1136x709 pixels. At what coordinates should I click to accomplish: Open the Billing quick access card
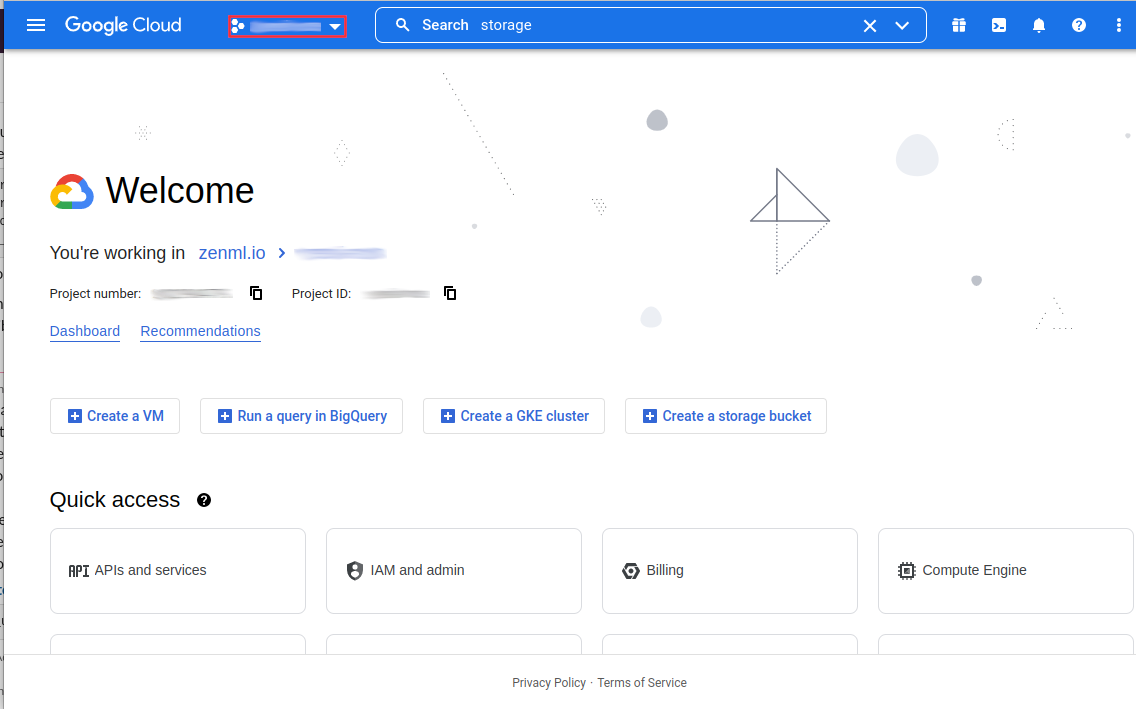pos(729,570)
